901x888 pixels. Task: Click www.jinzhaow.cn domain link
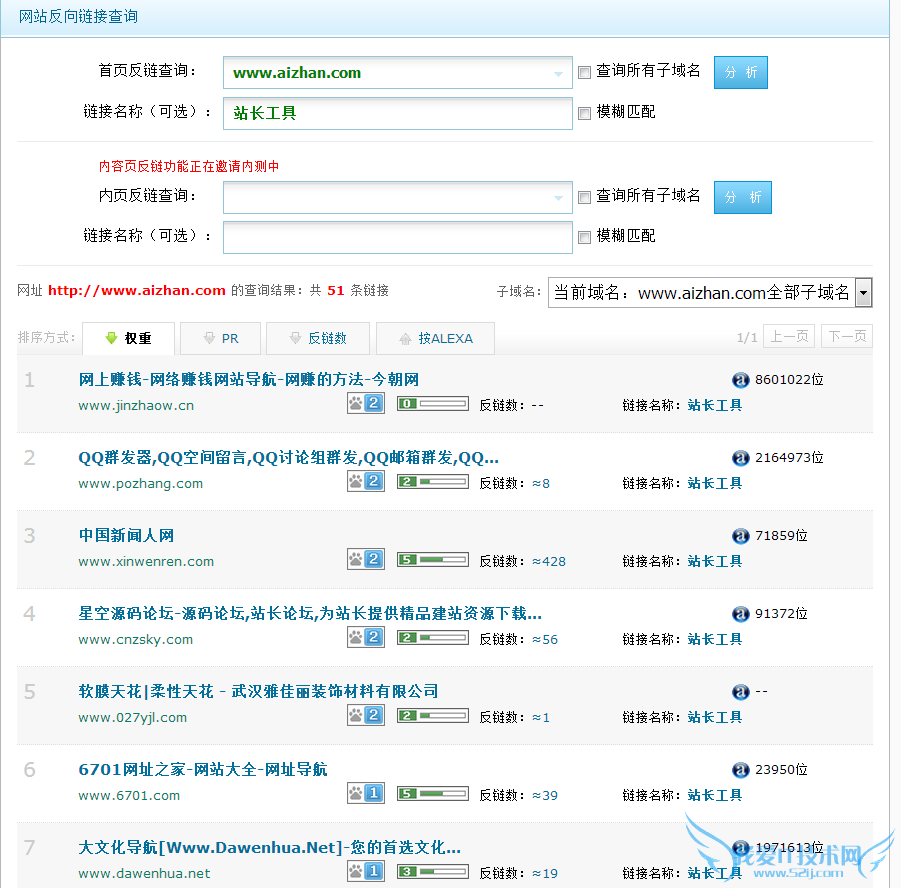click(136, 406)
